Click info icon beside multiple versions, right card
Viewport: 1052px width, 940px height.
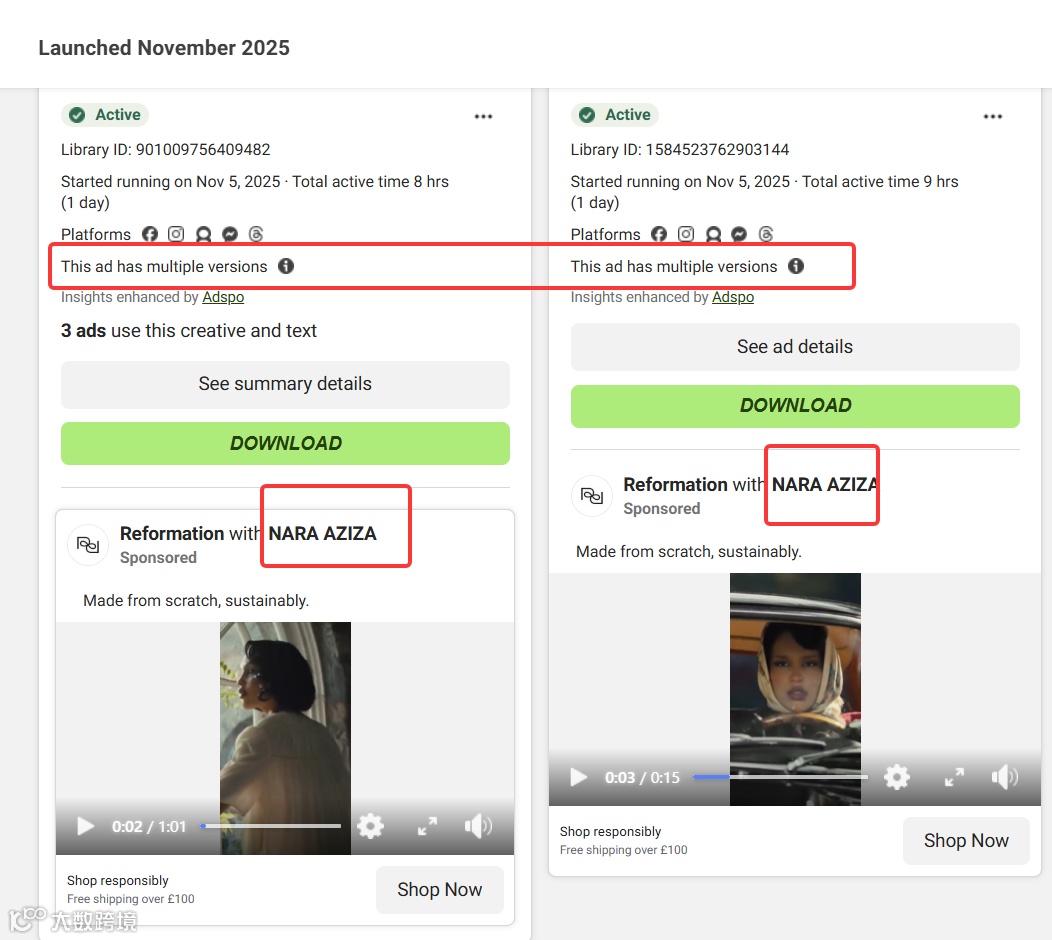pos(796,266)
